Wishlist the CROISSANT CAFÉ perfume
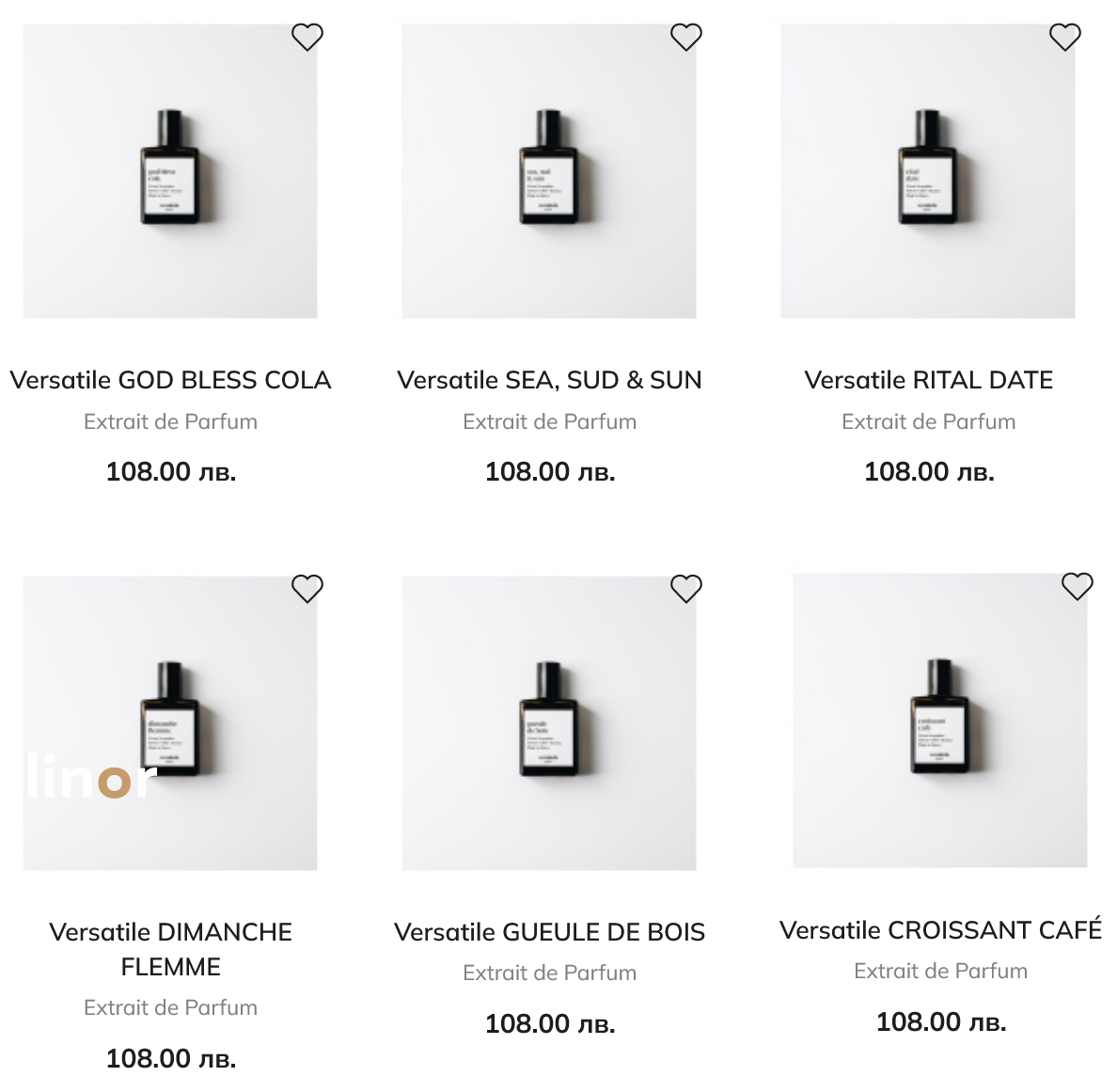Viewport: 1117px width, 1092px height. point(1078,587)
